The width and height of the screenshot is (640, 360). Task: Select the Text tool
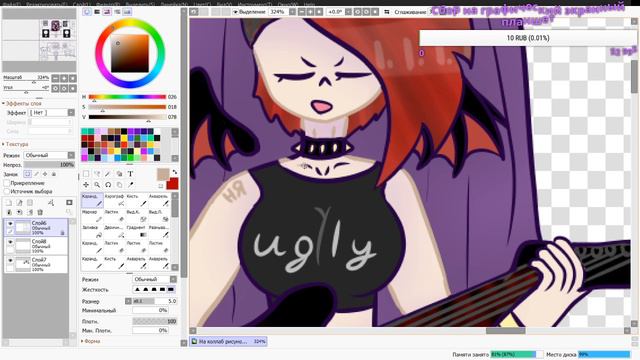pos(130,174)
